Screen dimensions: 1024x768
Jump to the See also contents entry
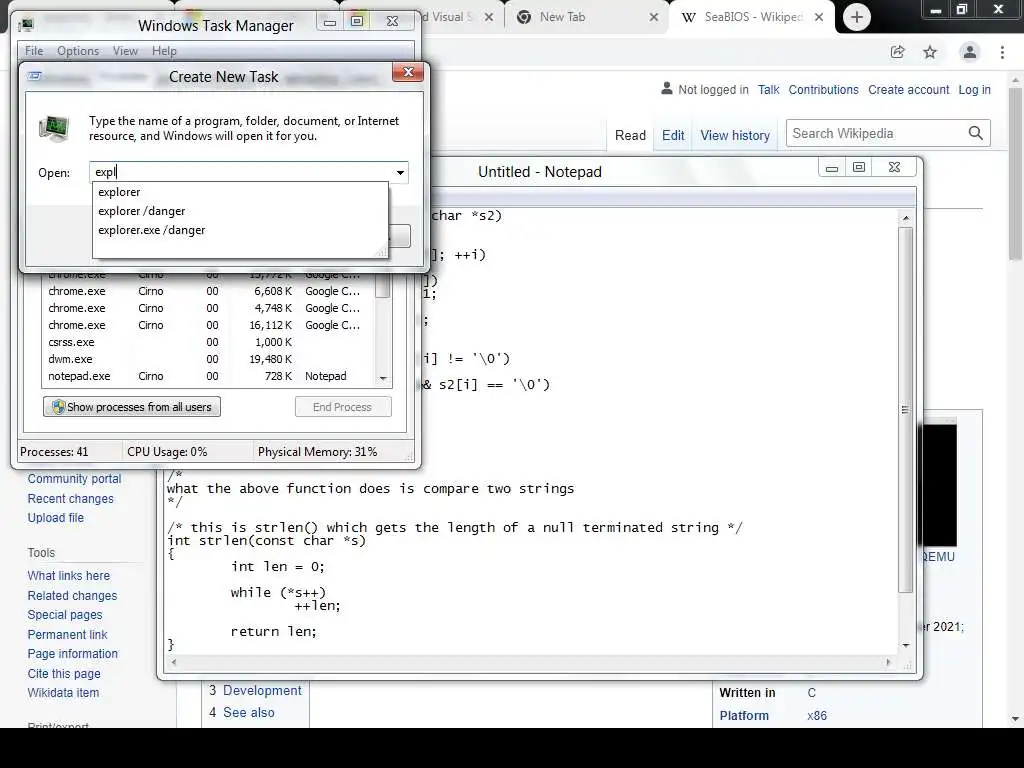(249, 712)
